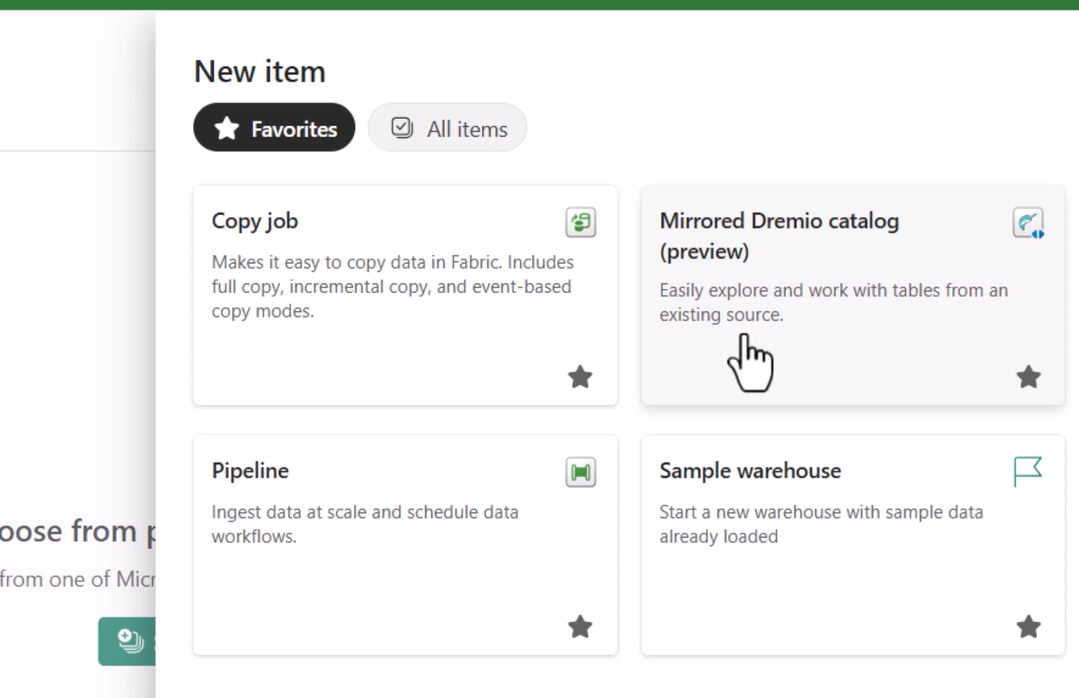Click the Copy job description text
The height and width of the screenshot is (698, 1079).
pos(392,286)
